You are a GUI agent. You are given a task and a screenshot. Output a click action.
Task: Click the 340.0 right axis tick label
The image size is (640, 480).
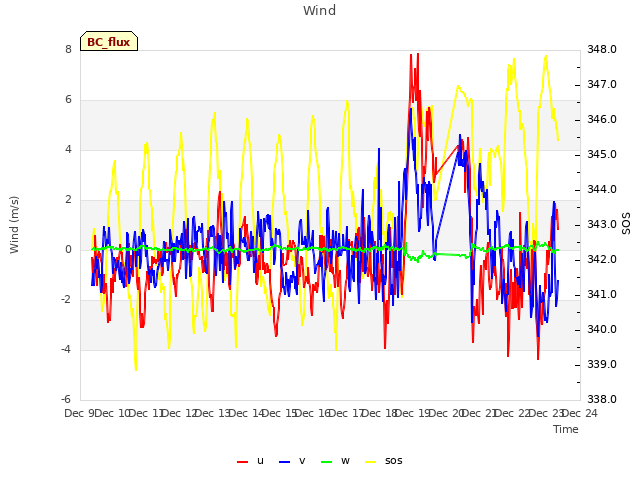click(x=602, y=329)
